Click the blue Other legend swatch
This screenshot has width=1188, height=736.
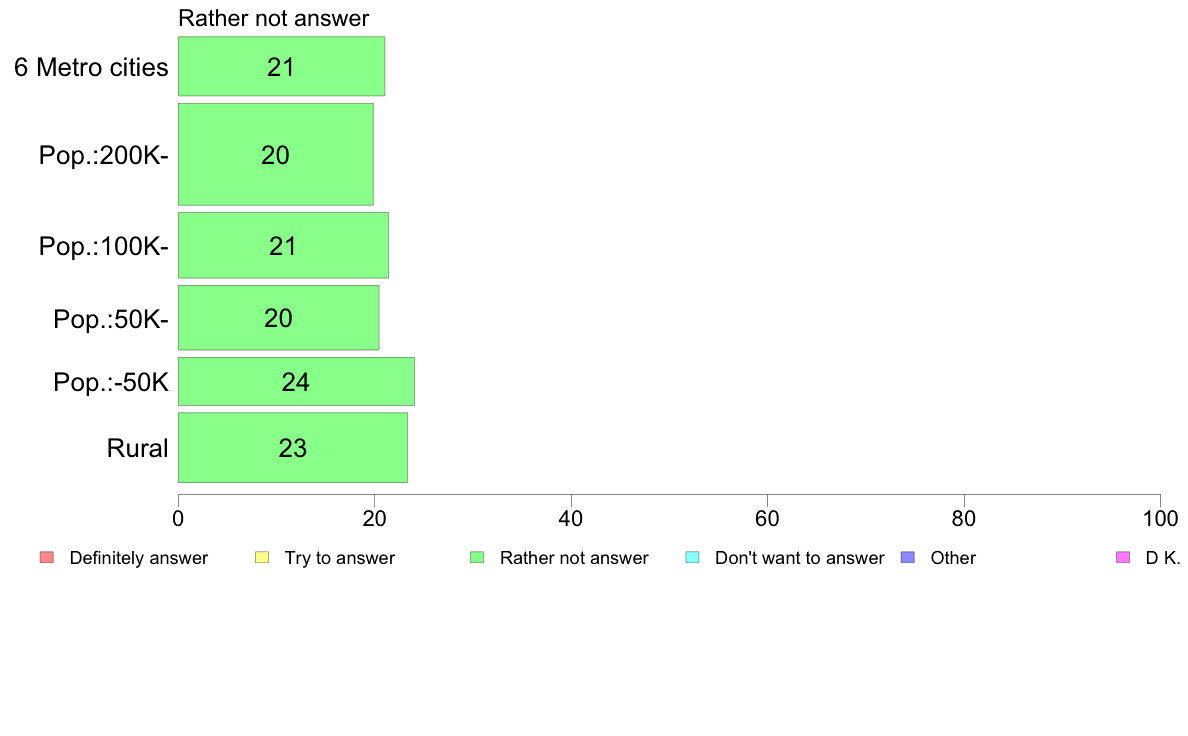click(x=908, y=557)
